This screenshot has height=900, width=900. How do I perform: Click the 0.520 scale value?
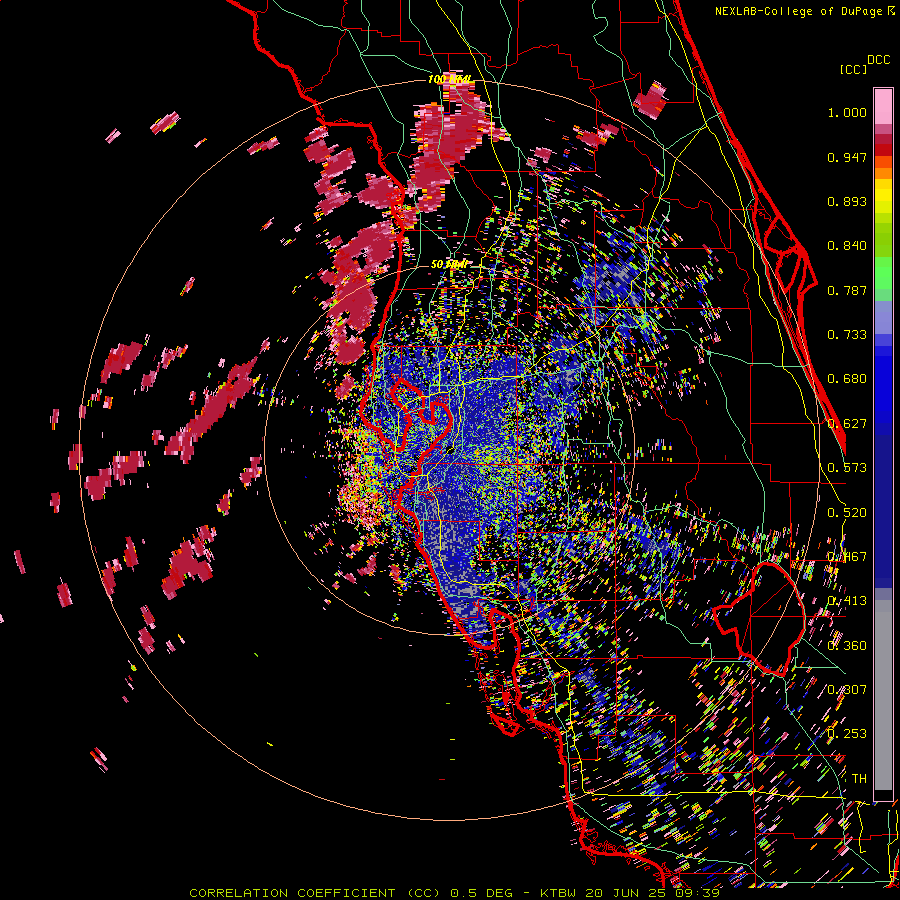(x=847, y=513)
